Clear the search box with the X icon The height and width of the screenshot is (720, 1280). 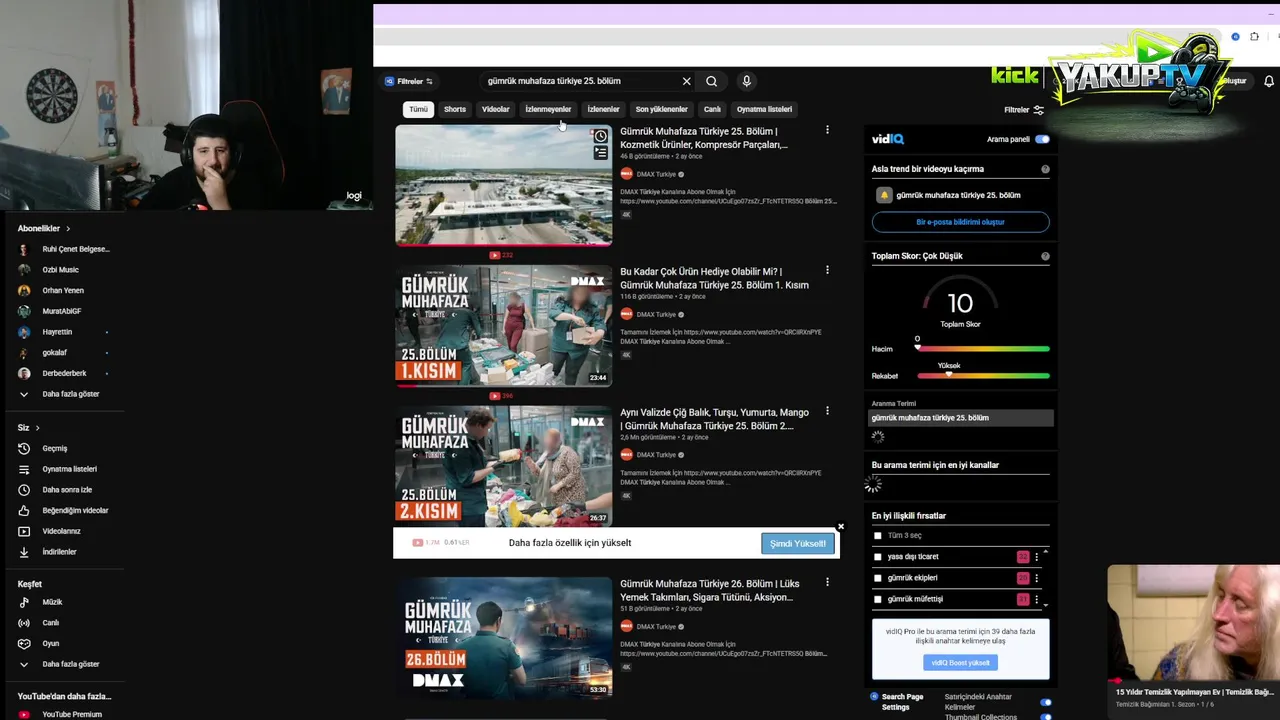pyautogui.click(x=686, y=81)
